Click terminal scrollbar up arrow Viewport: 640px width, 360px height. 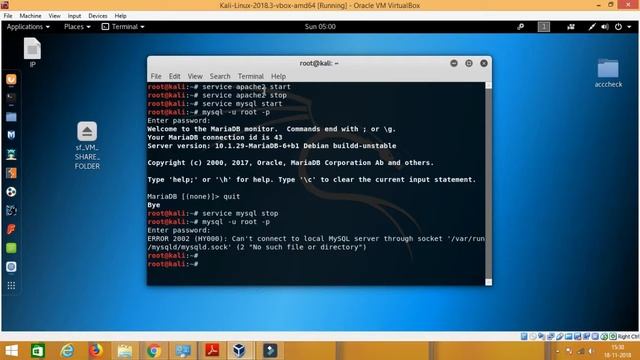488,85
